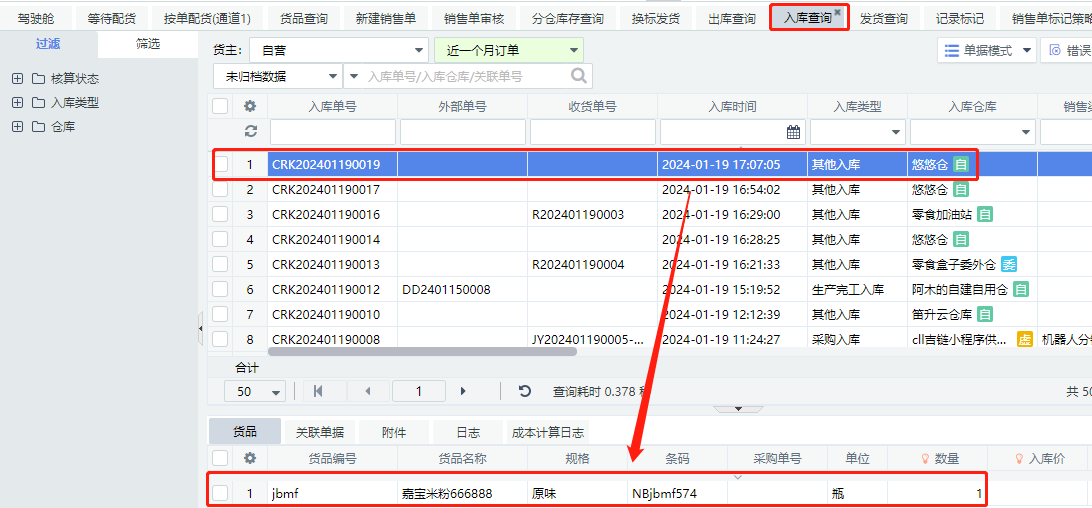Open the 关联单据 detail tab
This screenshot has width=1092, height=508.
coord(320,432)
